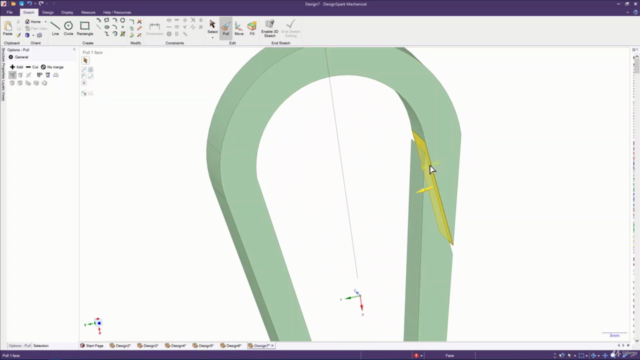Select the Line sketch tool
640x360 pixels.
55,28
